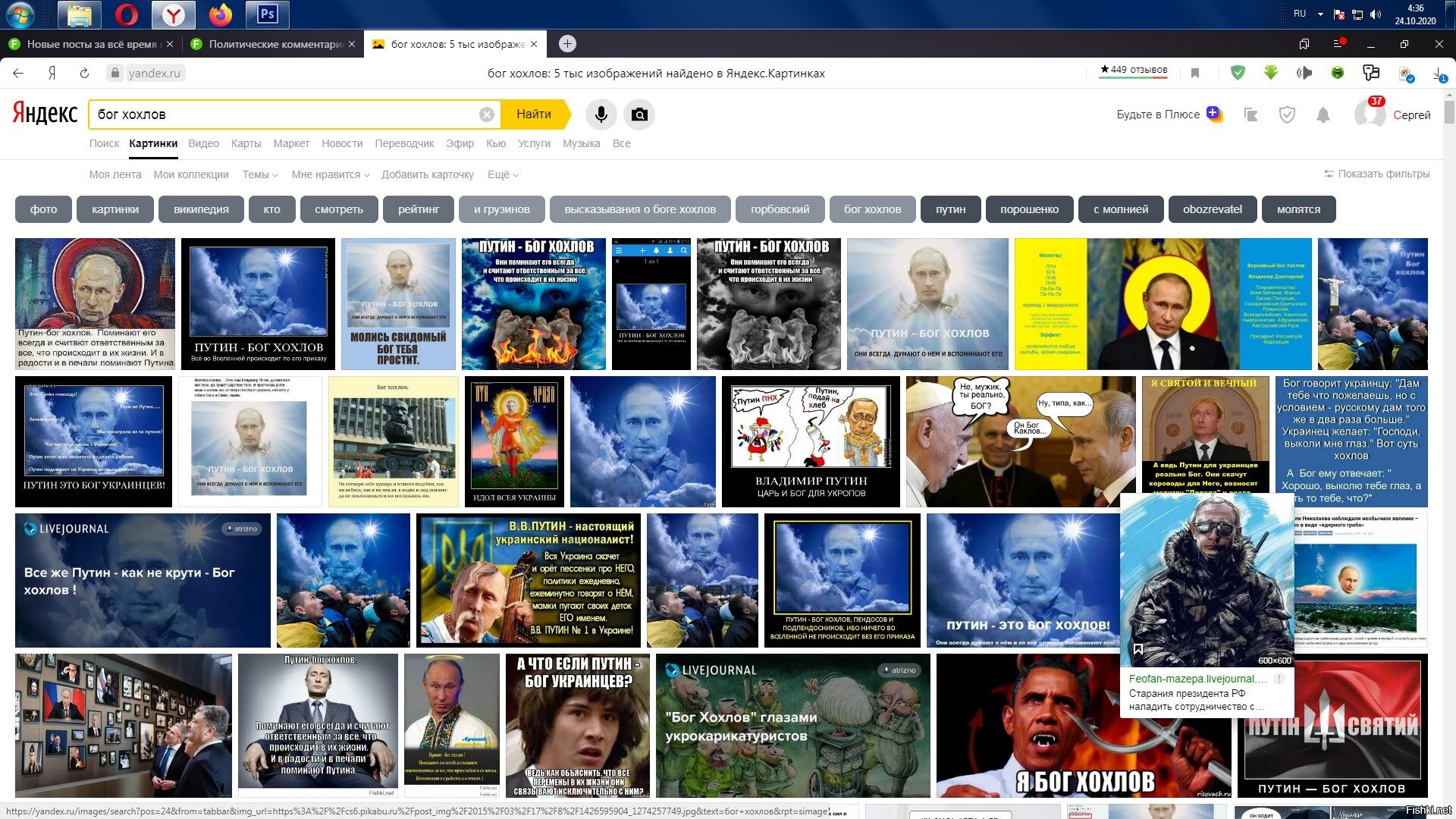Viewport: 1456px width, 819px height.
Task: Open File Explorer from taskbar
Action: [79, 14]
